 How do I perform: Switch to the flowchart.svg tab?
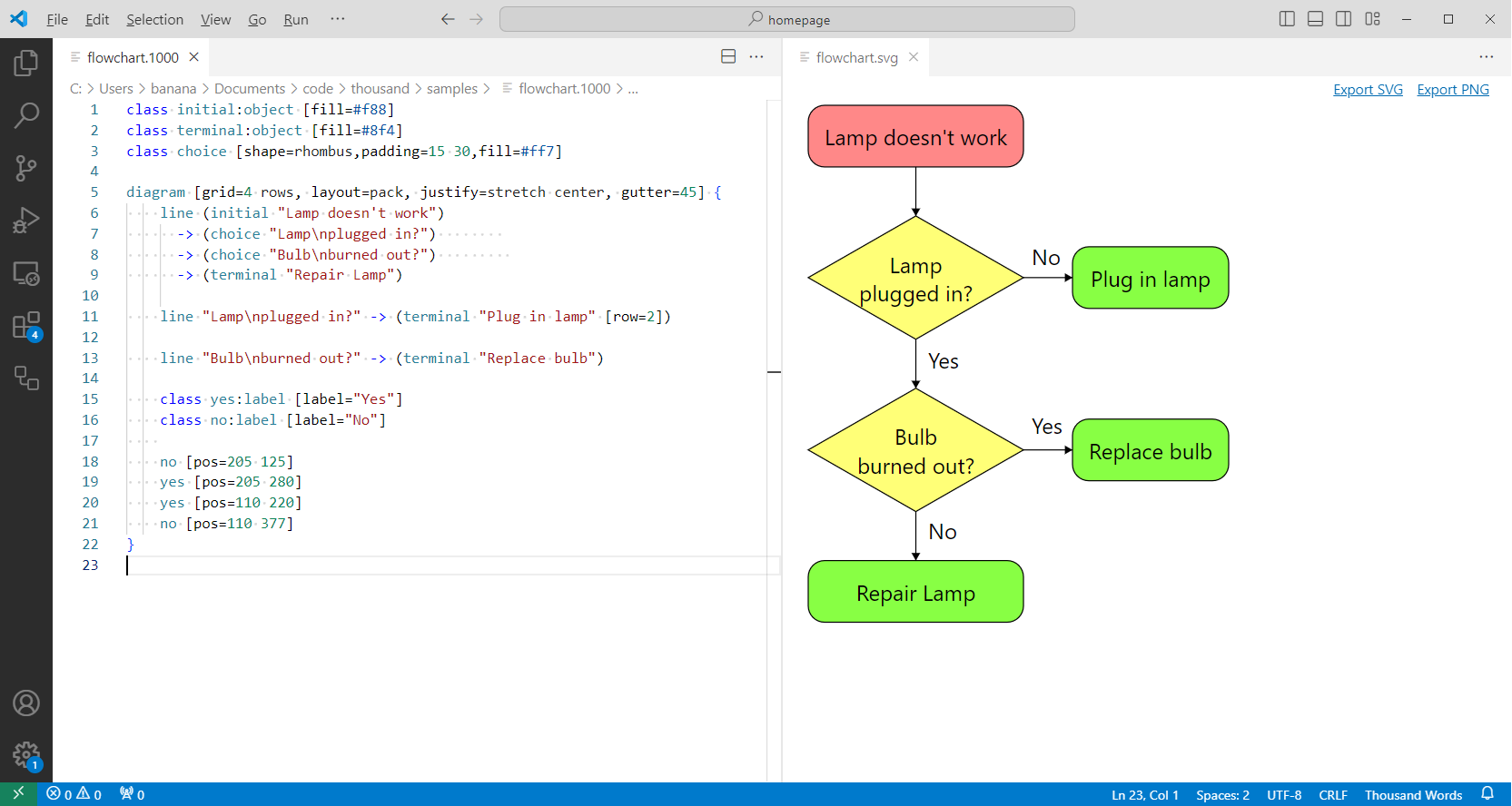click(856, 57)
